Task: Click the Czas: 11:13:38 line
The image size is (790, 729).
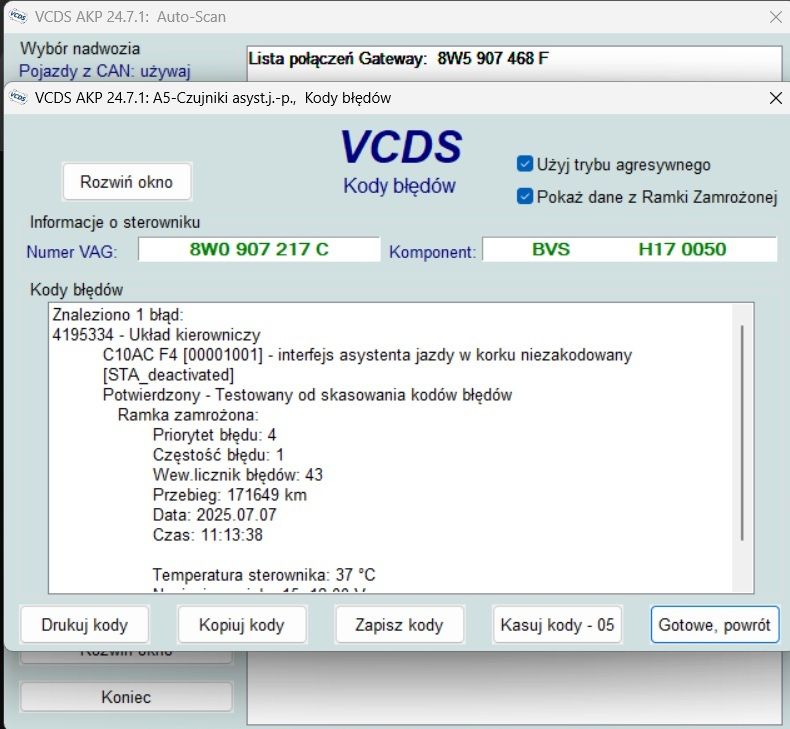Action: point(208,535)
